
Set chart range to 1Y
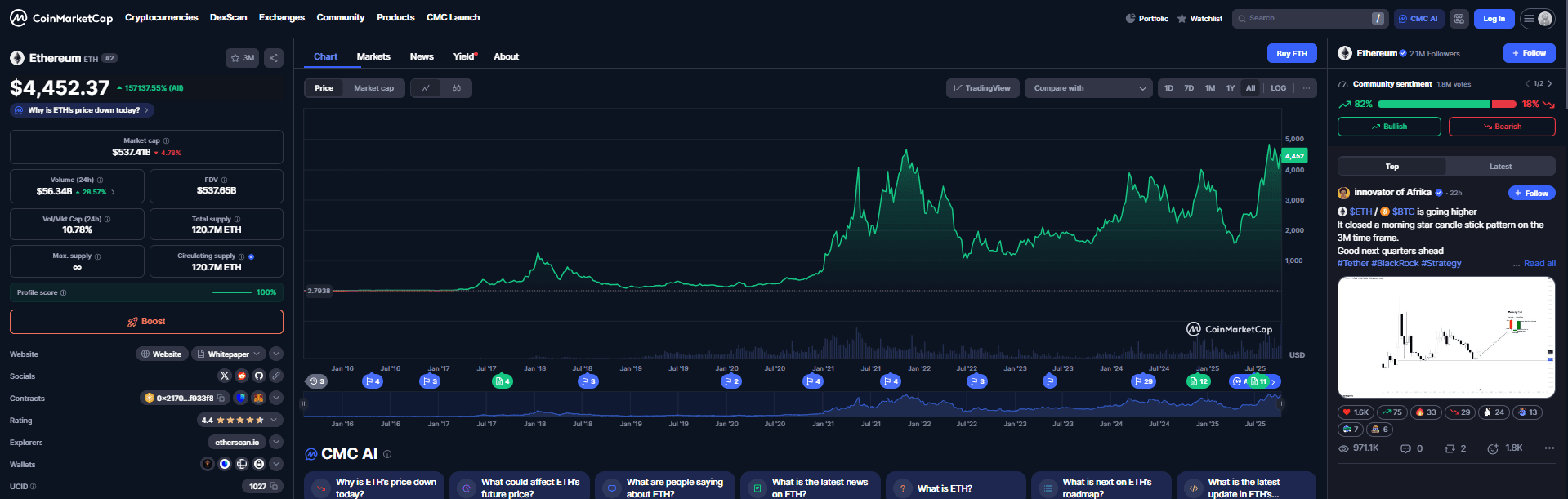pyautogui.click(x=1231, y=88)
